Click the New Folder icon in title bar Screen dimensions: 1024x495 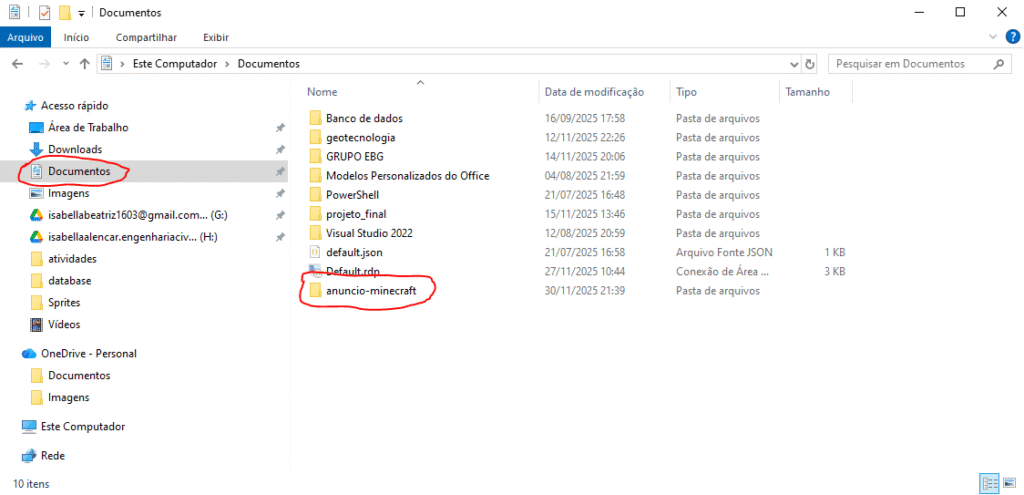tap(64, 13)
